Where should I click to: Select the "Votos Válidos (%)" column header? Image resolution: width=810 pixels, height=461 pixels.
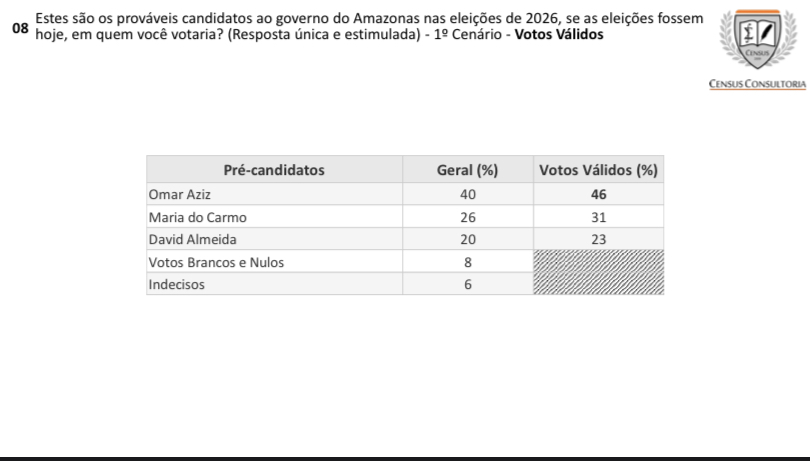(x=598, y=170)
